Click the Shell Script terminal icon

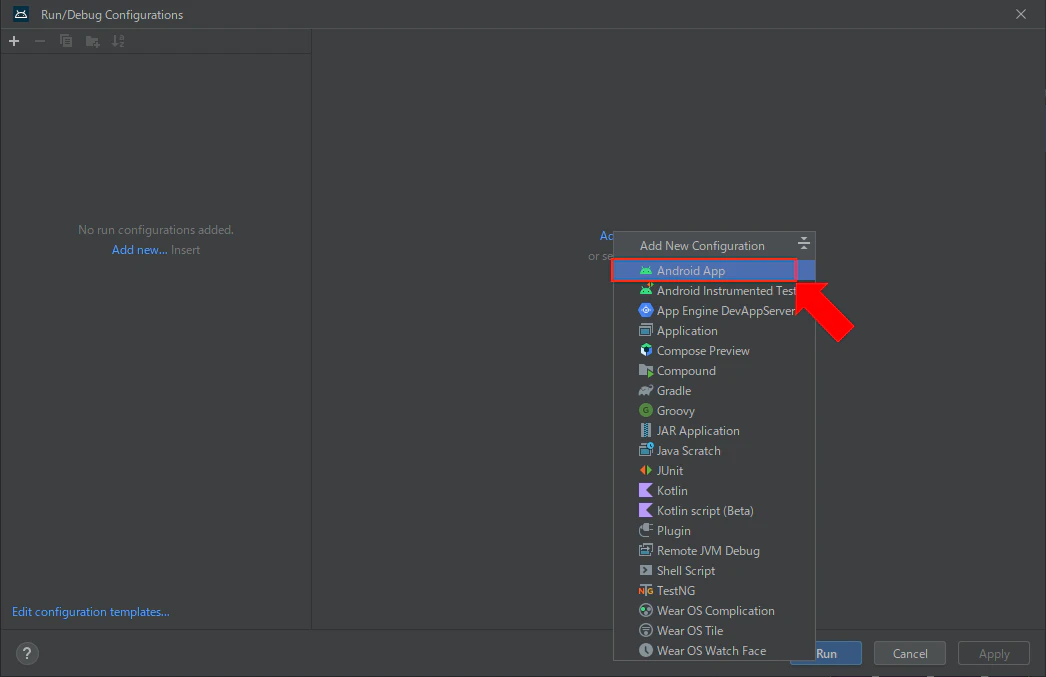coord(646,570)
